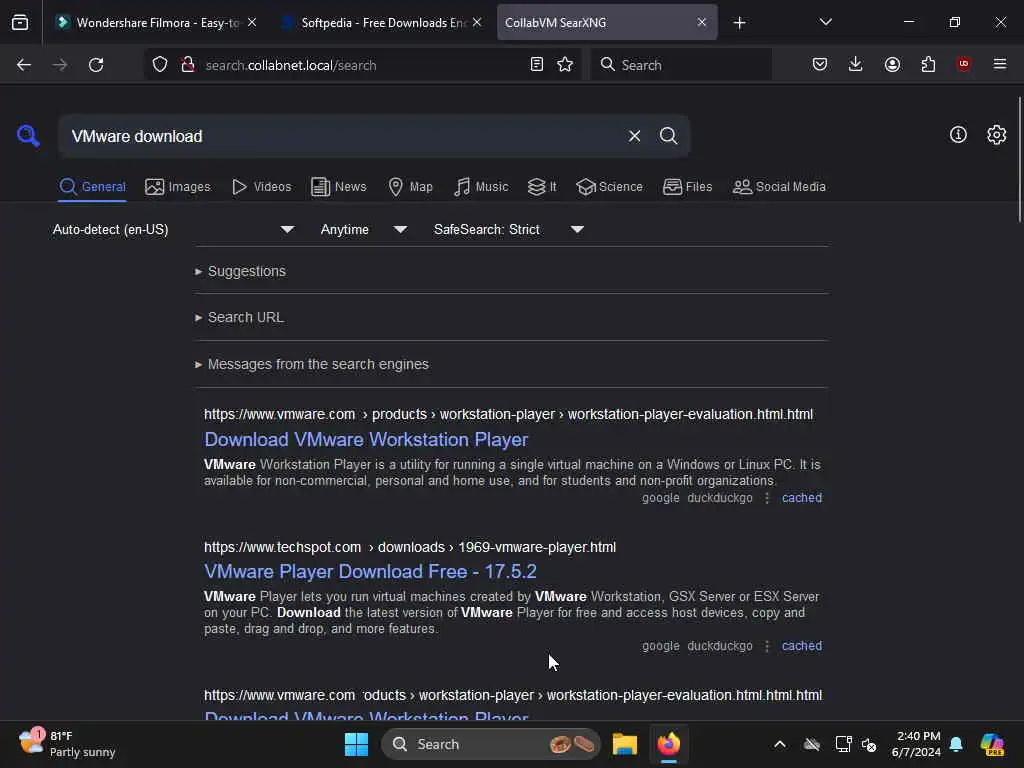The image size is (1024, 768).
Task: Close the Wondershare Filmora tab
Action: [x=251, y=22]
